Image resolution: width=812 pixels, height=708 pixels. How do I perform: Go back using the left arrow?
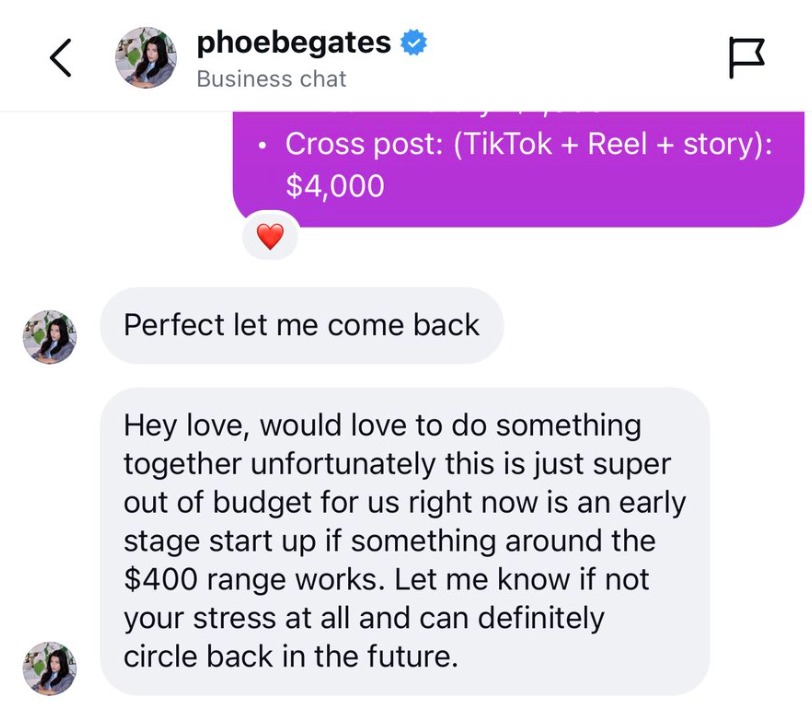click(61, 58)
